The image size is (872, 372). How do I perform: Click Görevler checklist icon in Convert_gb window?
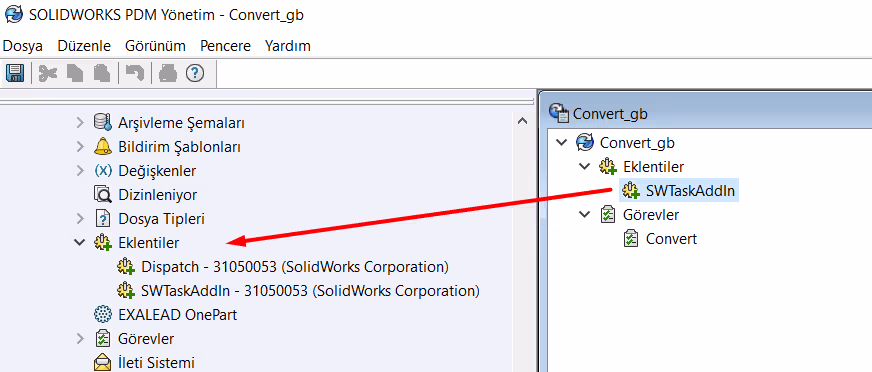608,215
